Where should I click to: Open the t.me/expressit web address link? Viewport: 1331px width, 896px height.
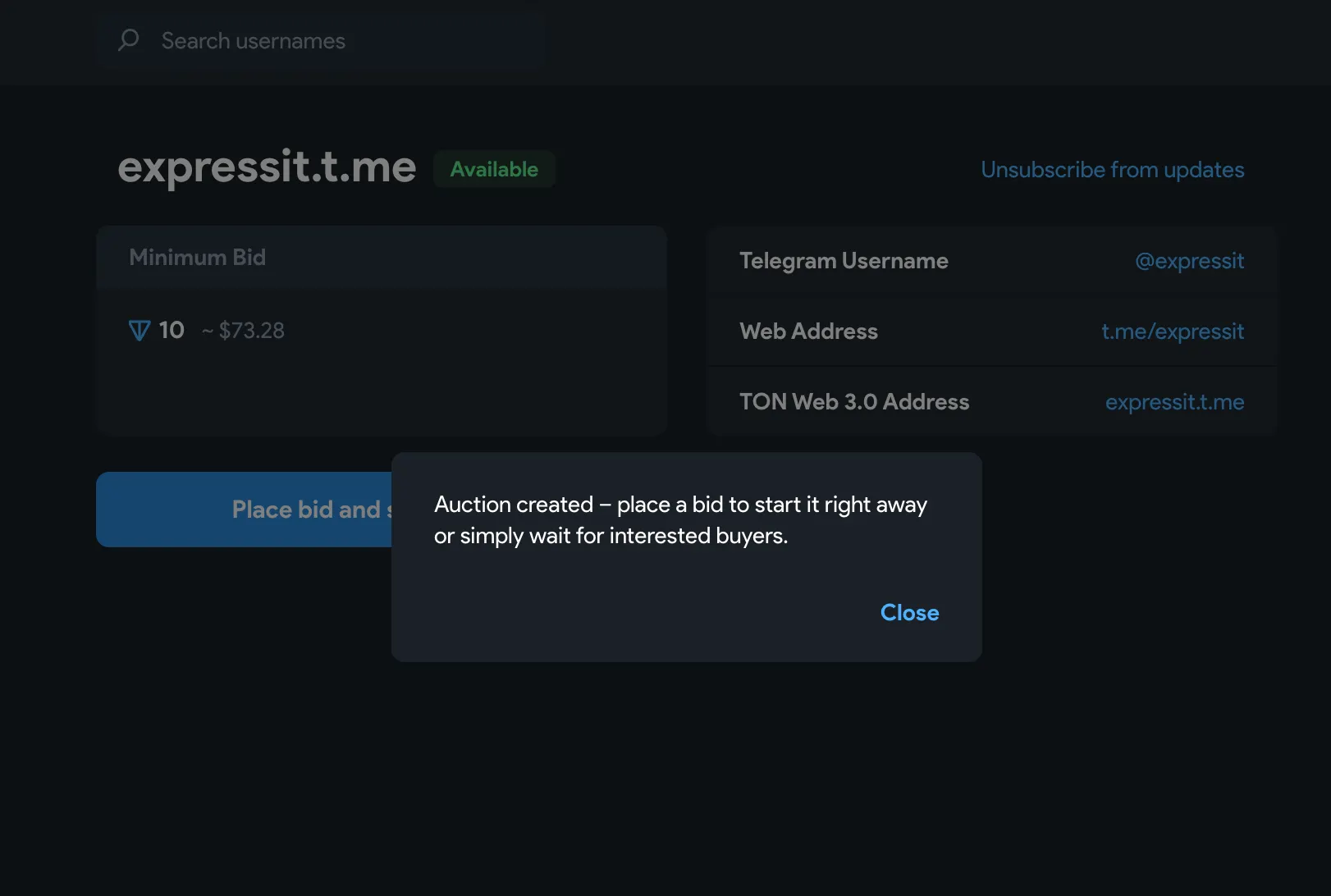(x=1172, y=331)
